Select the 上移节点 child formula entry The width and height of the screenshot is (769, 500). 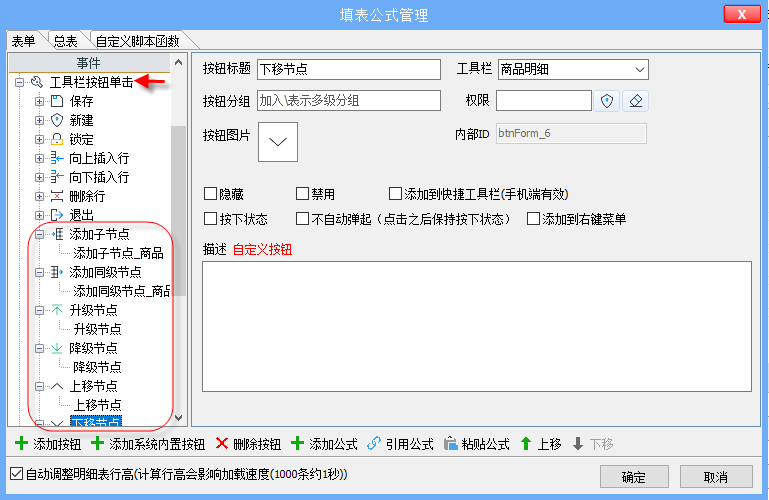[97, 405]
